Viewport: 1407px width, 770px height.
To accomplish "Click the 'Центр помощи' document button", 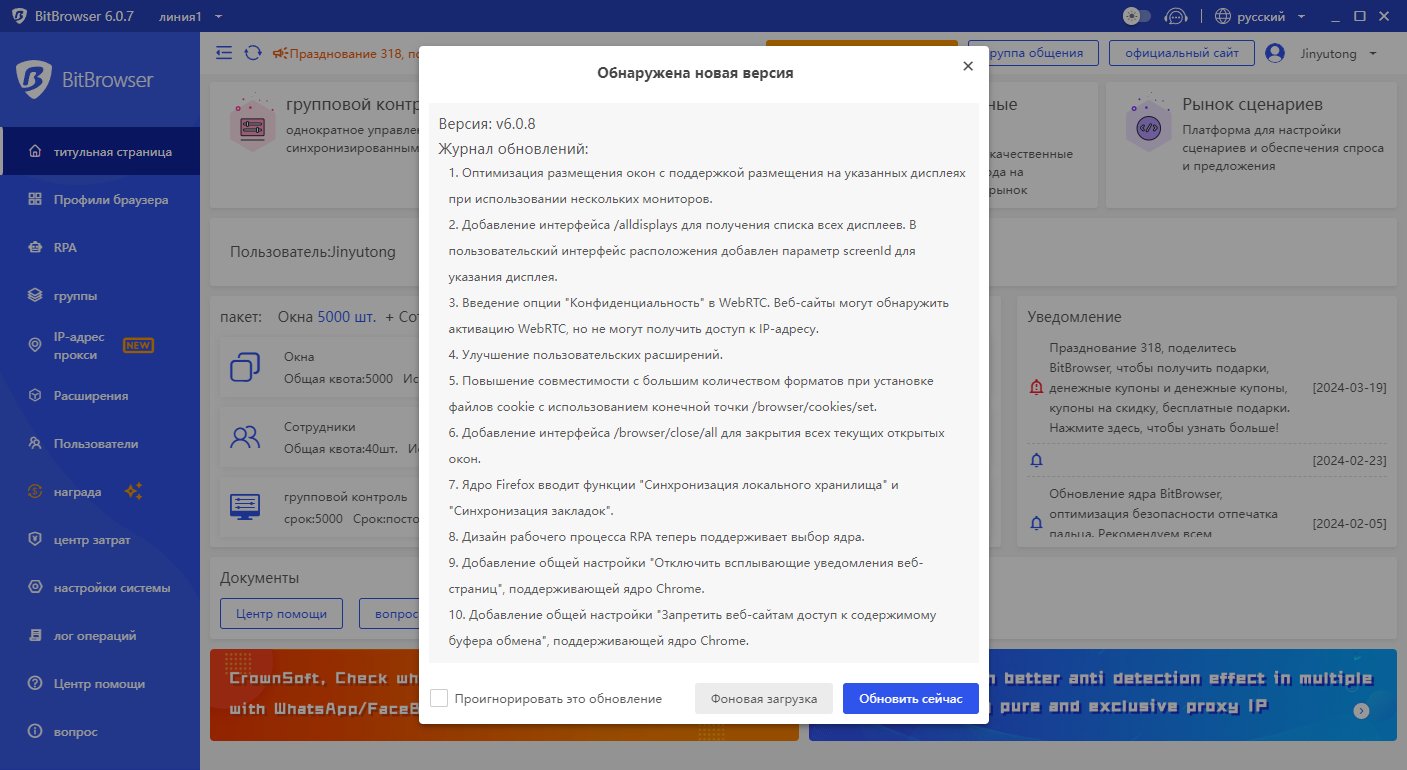I will 281,613.
